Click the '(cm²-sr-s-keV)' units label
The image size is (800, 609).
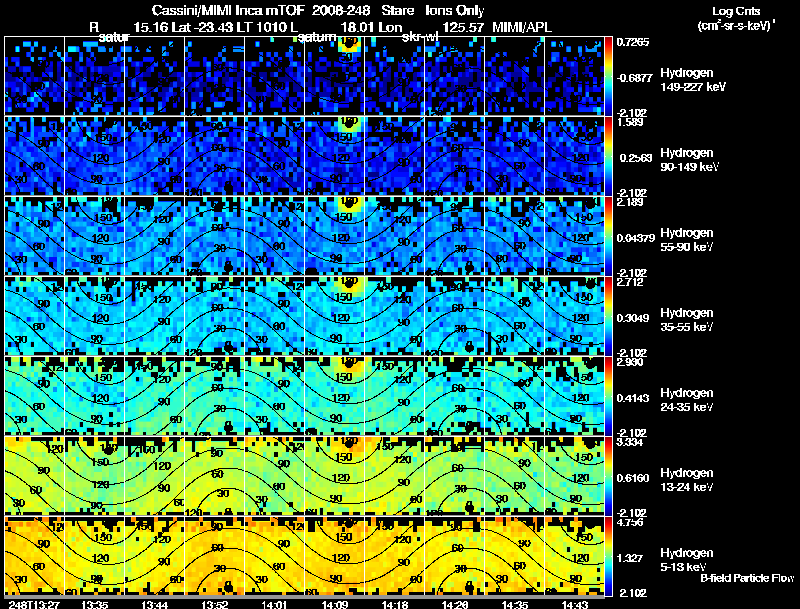(736, 25)
